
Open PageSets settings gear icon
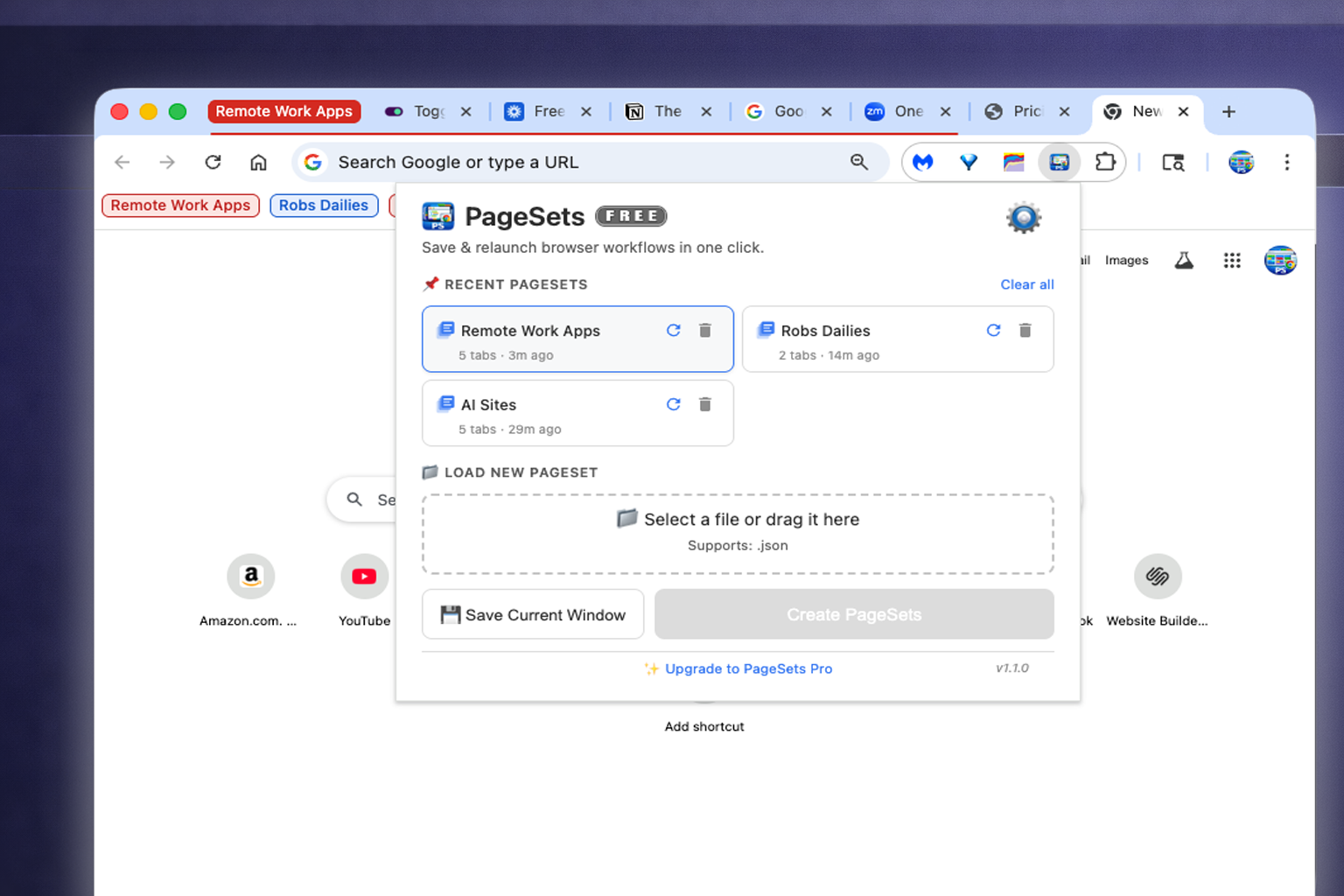1023,218
